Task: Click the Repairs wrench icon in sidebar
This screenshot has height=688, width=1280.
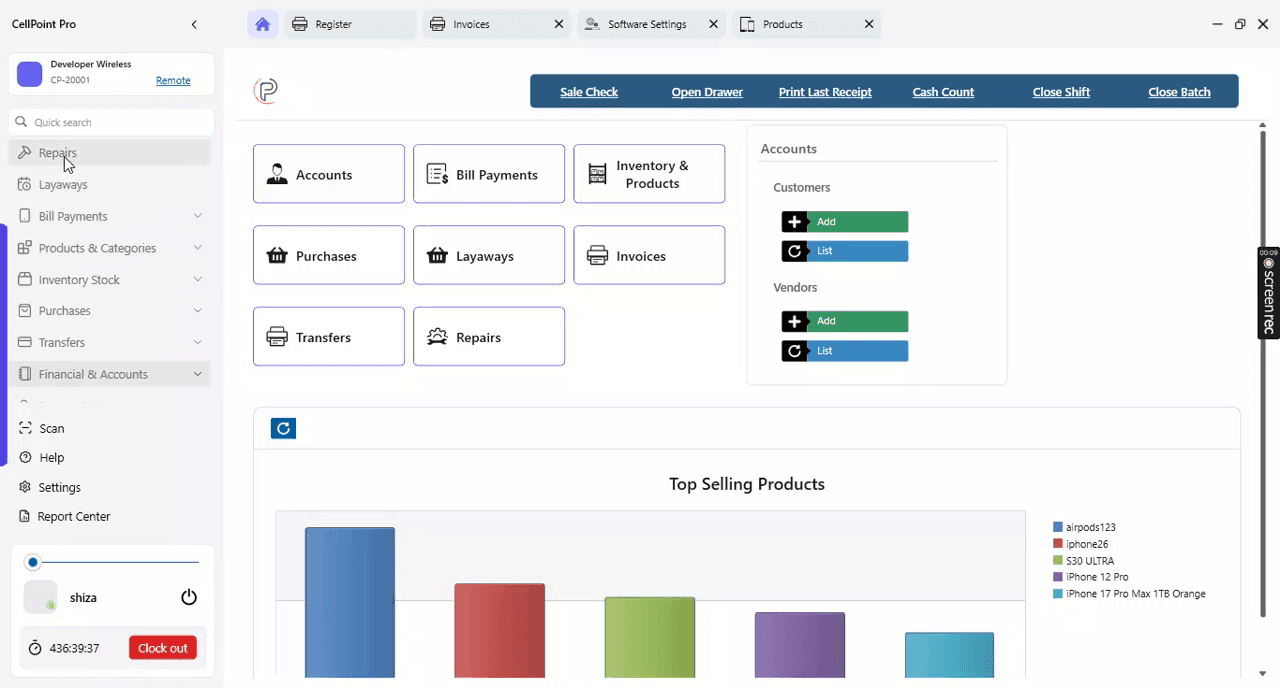Action: point(24,153)
